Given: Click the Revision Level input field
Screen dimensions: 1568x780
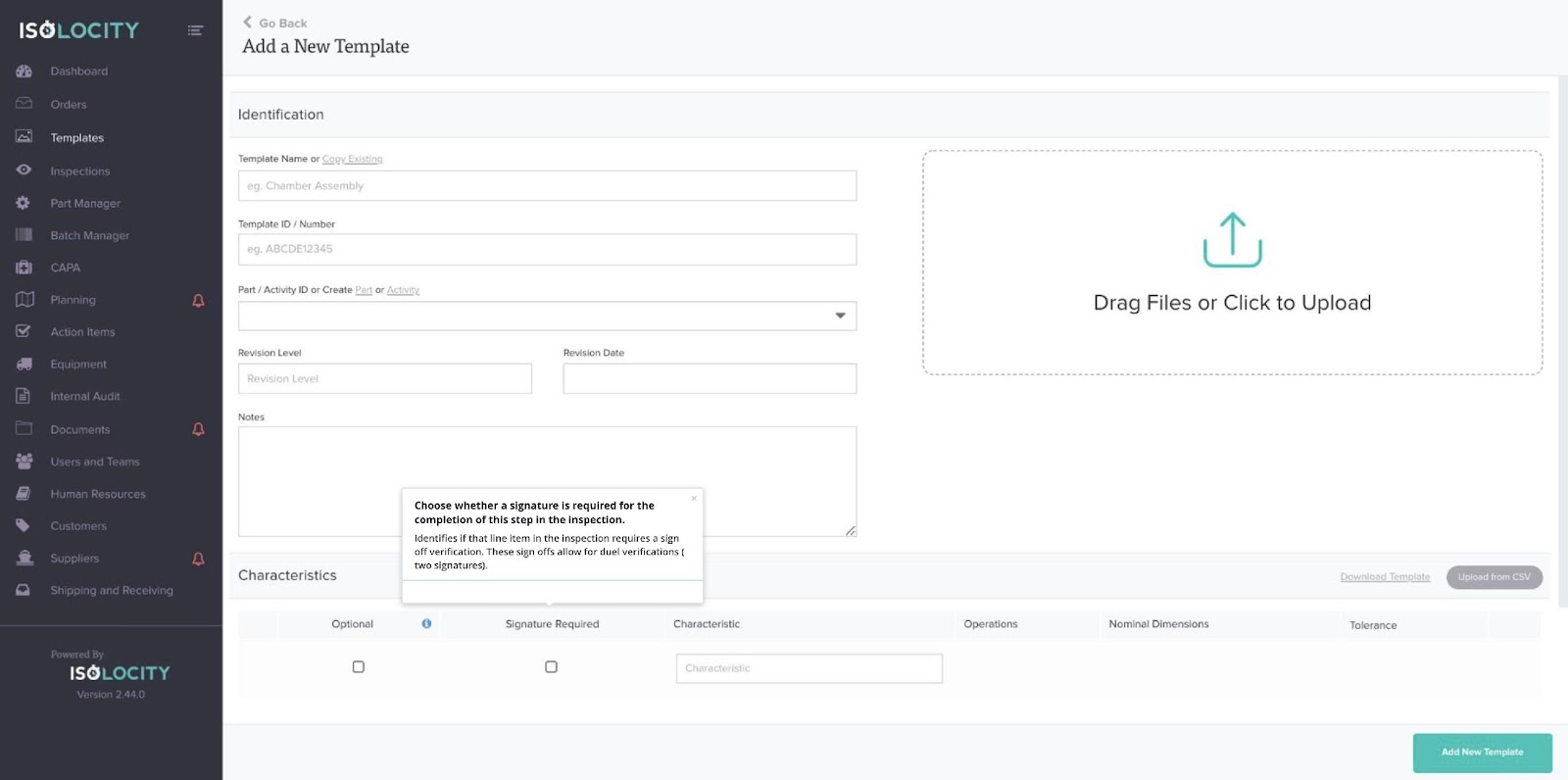Looking at the screenshot, I should pyautogui.click(x=384, y=379).
